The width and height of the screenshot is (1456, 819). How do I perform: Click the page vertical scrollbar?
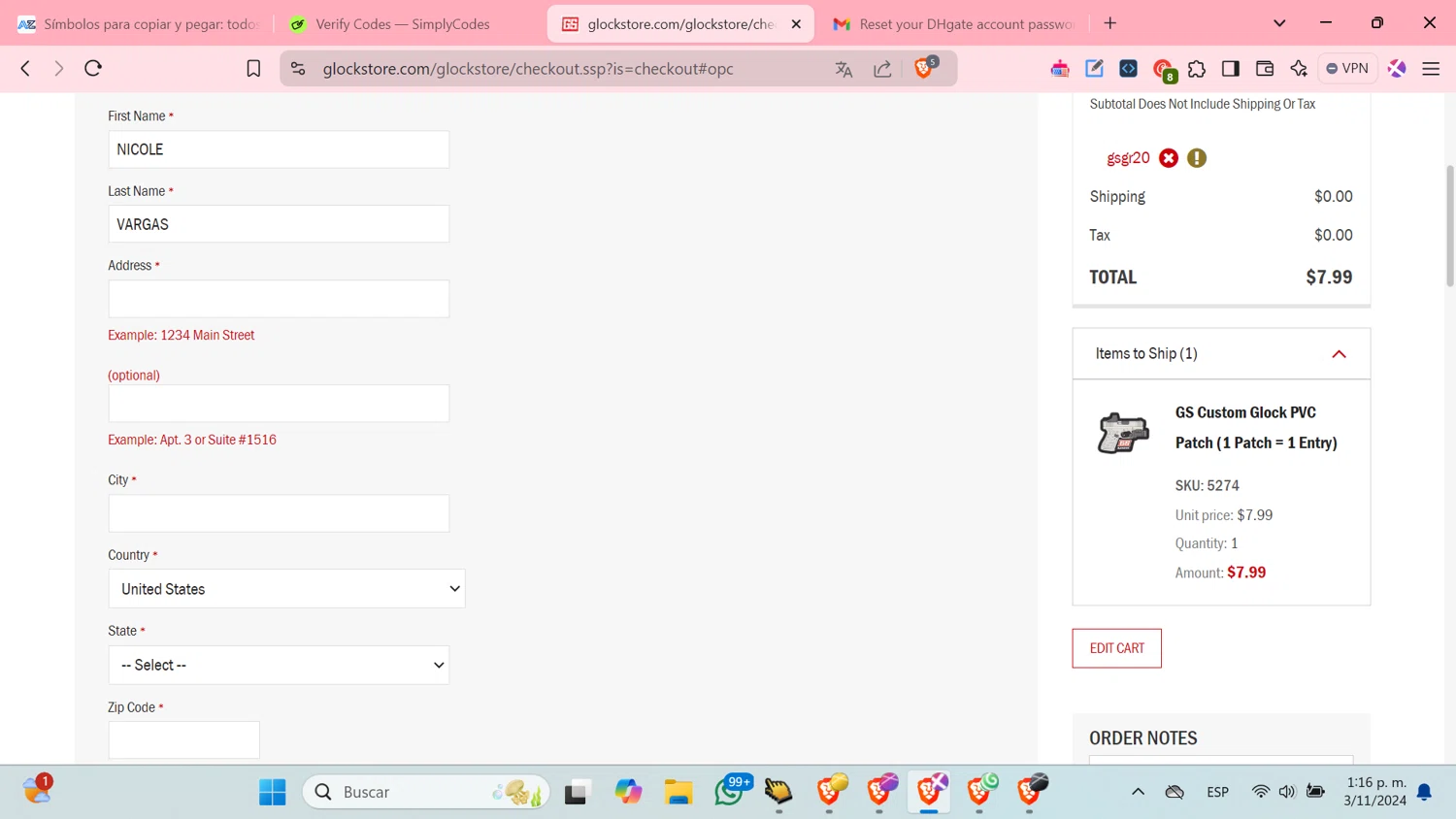[1450, 225]
